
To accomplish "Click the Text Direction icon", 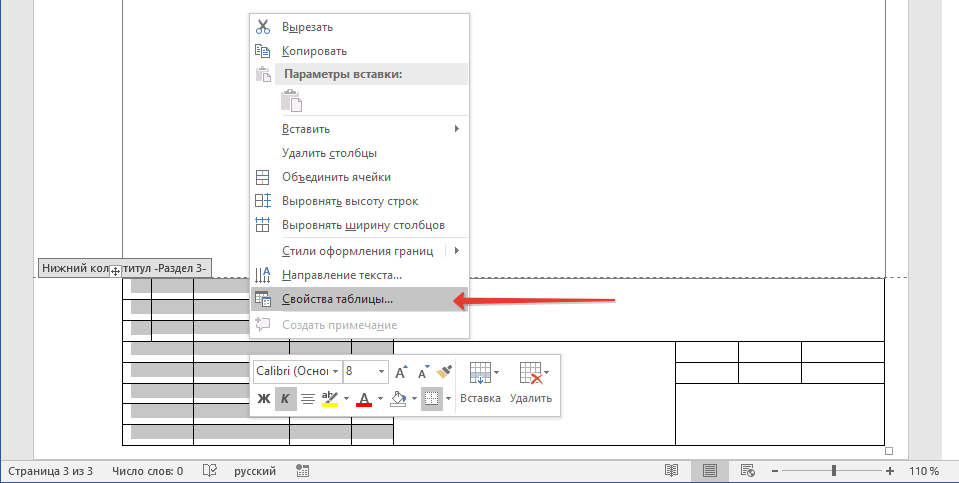I will pyautogui.click(x=262, y=275).
